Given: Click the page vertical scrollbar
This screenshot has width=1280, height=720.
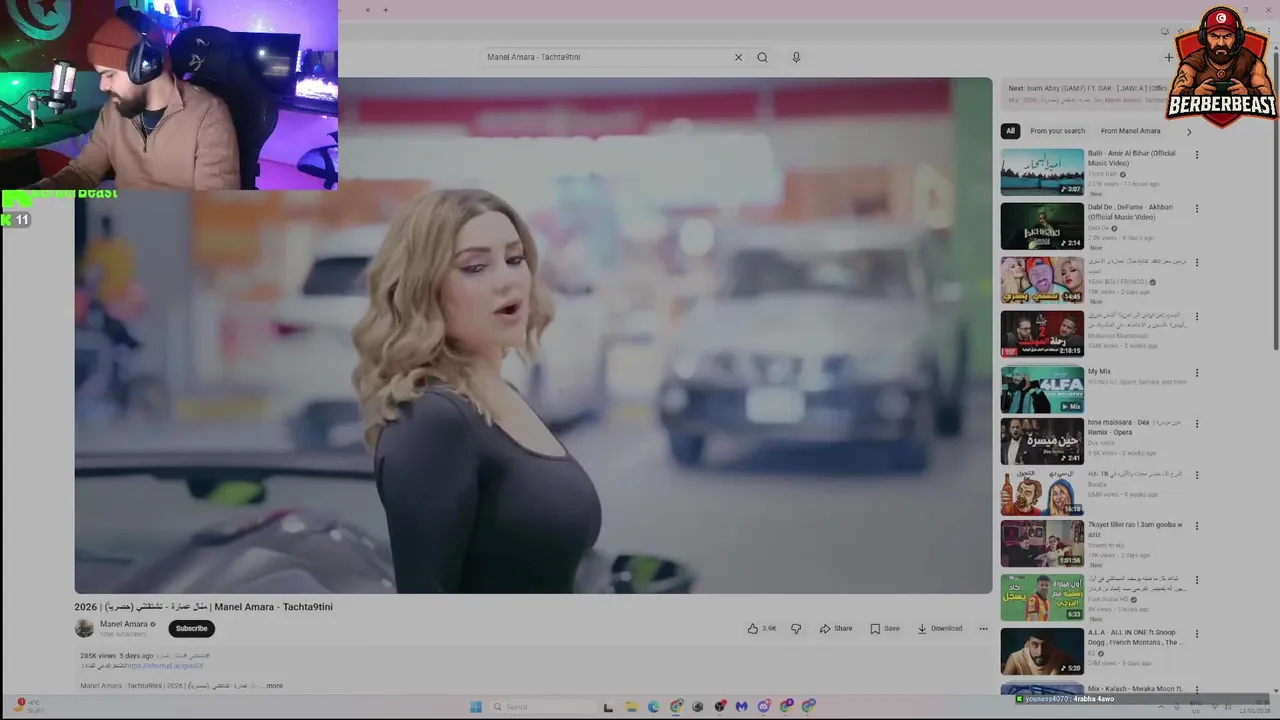Looking at the screenshot, I should tap(1274, 200).
